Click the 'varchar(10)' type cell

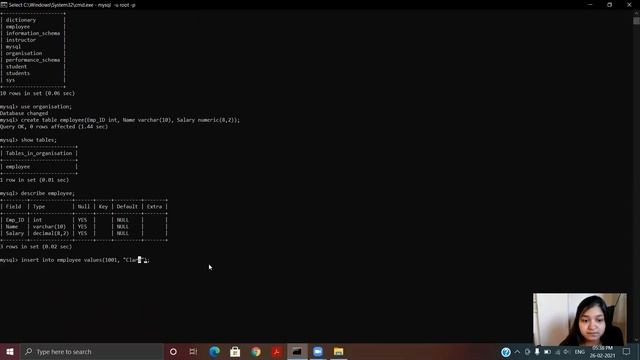click(49, 227)
